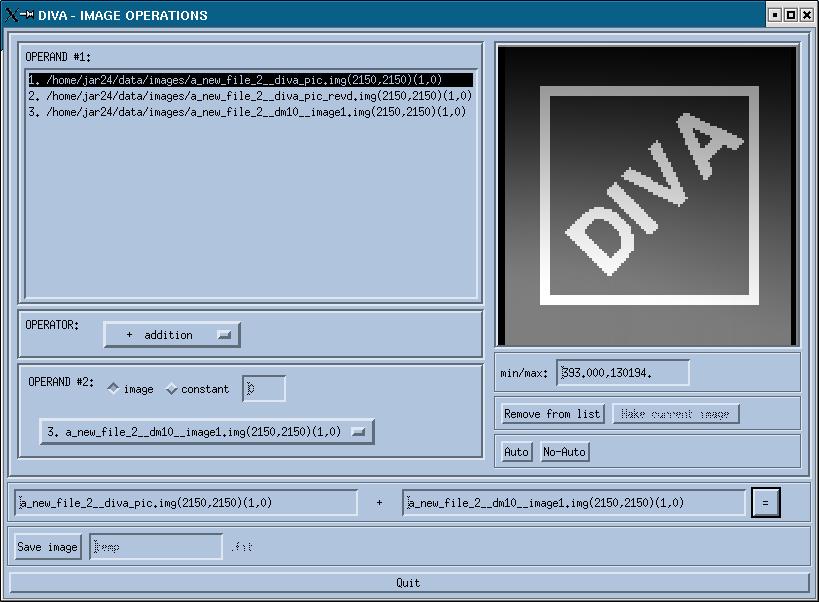Click the DIVA preview image
Screen dimensions: 819x602
point(647,195)
